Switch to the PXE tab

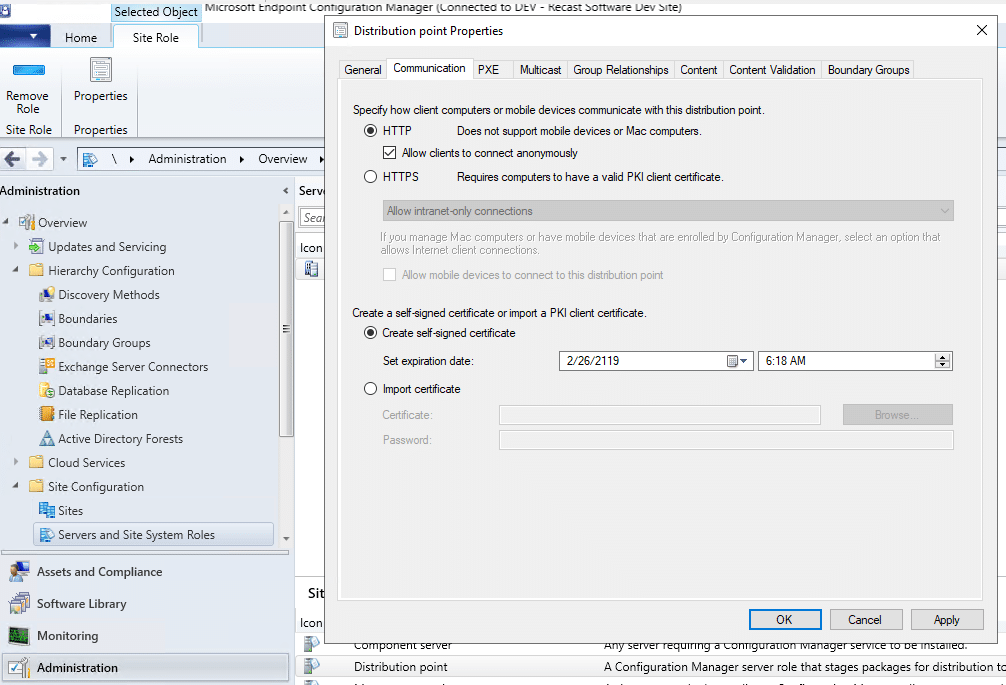(x=488, y=70)
